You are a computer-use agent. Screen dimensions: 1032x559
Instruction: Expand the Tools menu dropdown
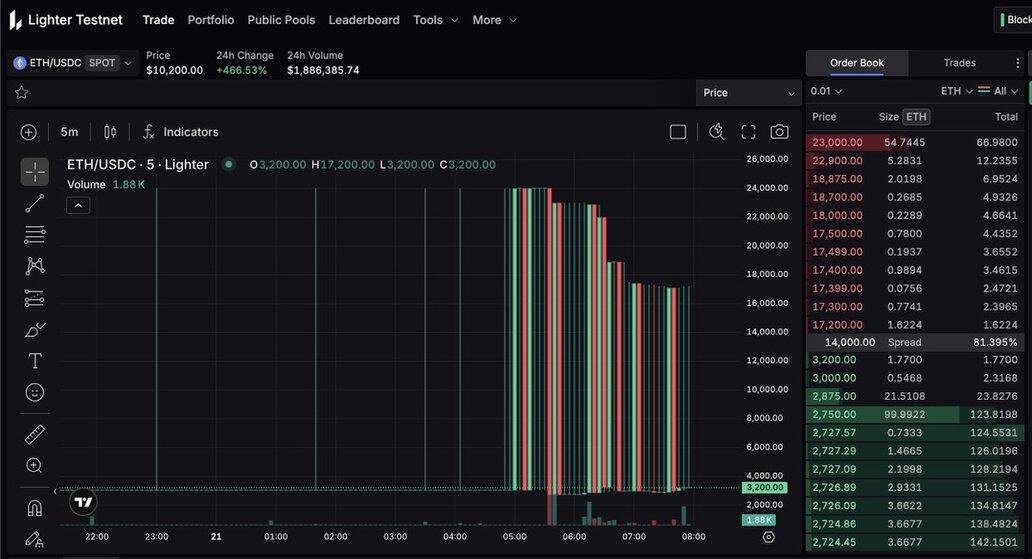(435, 20)
